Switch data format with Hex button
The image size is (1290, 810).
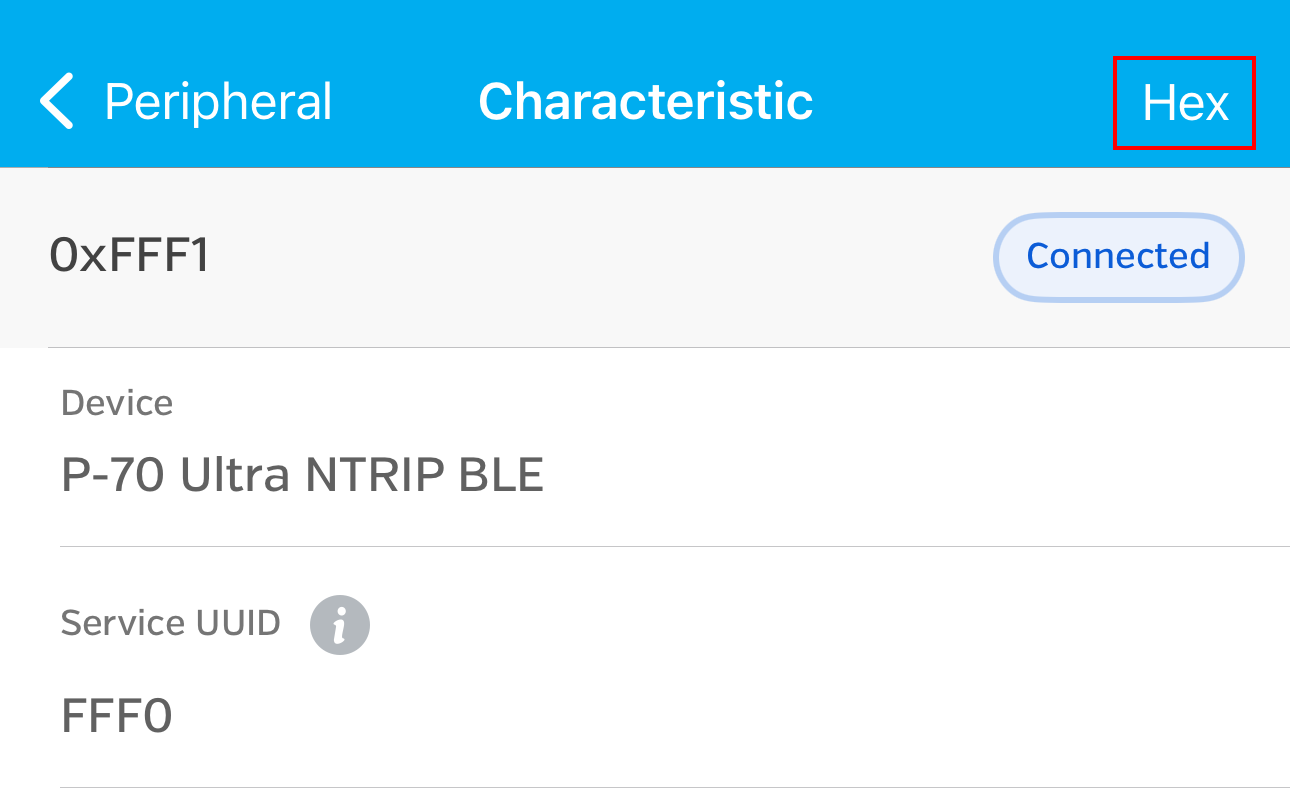point(1184,103)
